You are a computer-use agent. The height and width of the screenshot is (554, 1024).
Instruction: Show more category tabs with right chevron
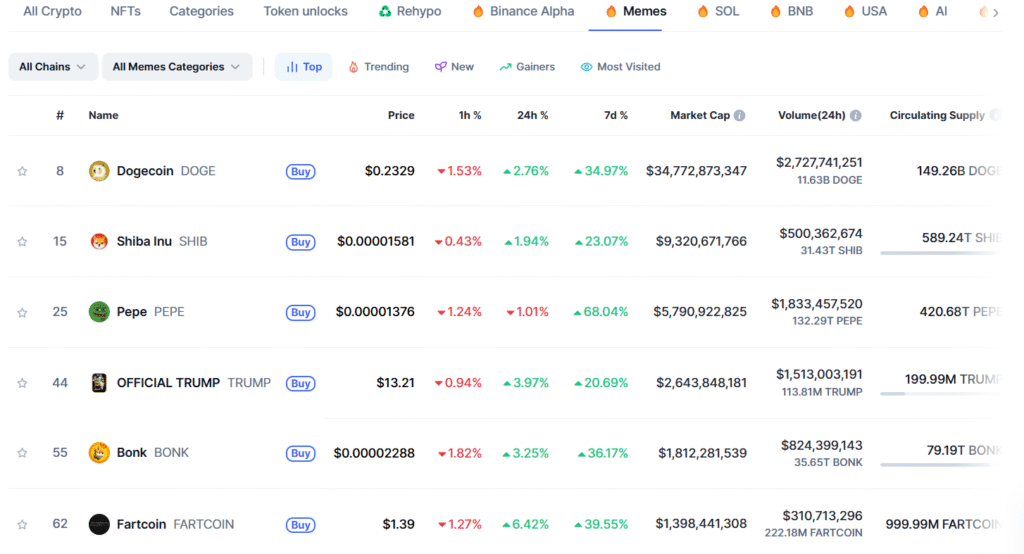[x=995, y=12]
